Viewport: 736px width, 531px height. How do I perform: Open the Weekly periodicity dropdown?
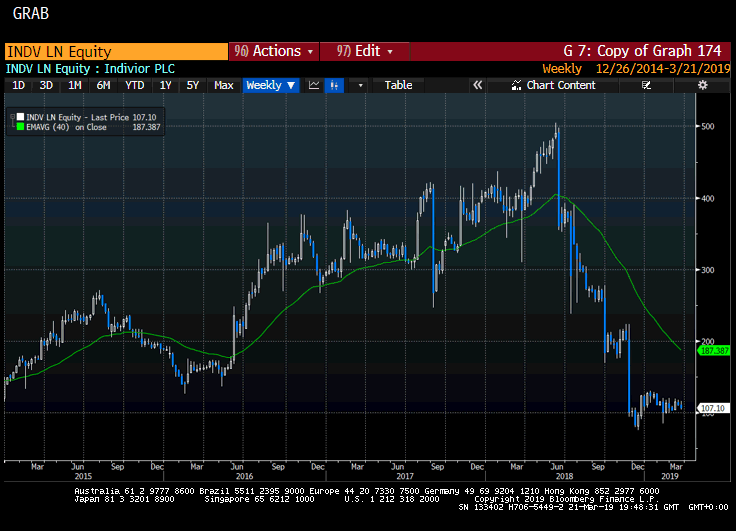click(x=271, y=85)
